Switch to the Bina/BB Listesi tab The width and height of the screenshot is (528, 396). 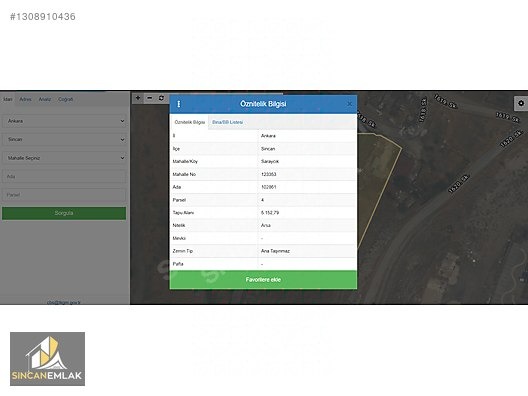coord(227,122)
